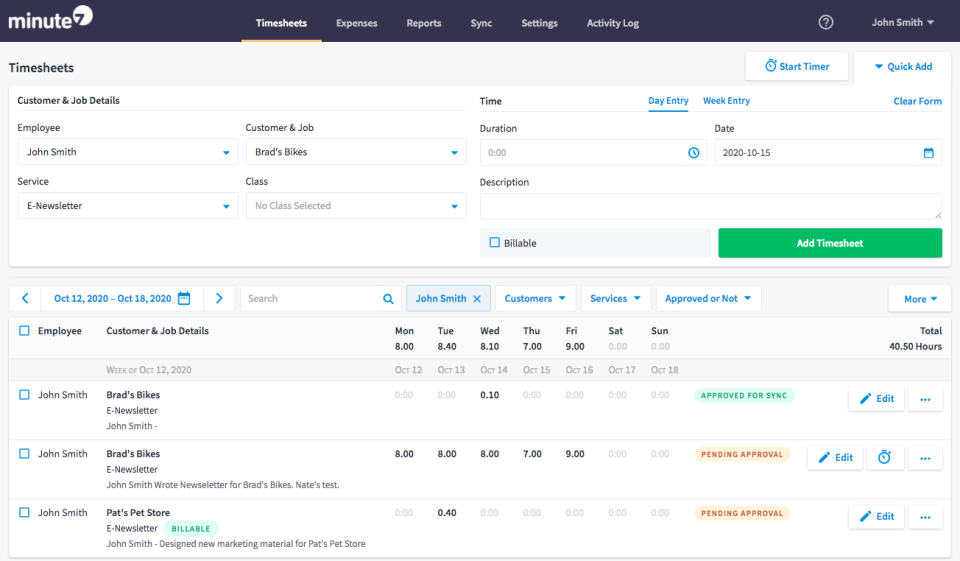Check the select-all Employee header checkbox
This screenshot has height=561, width=960.
point(25,331)
